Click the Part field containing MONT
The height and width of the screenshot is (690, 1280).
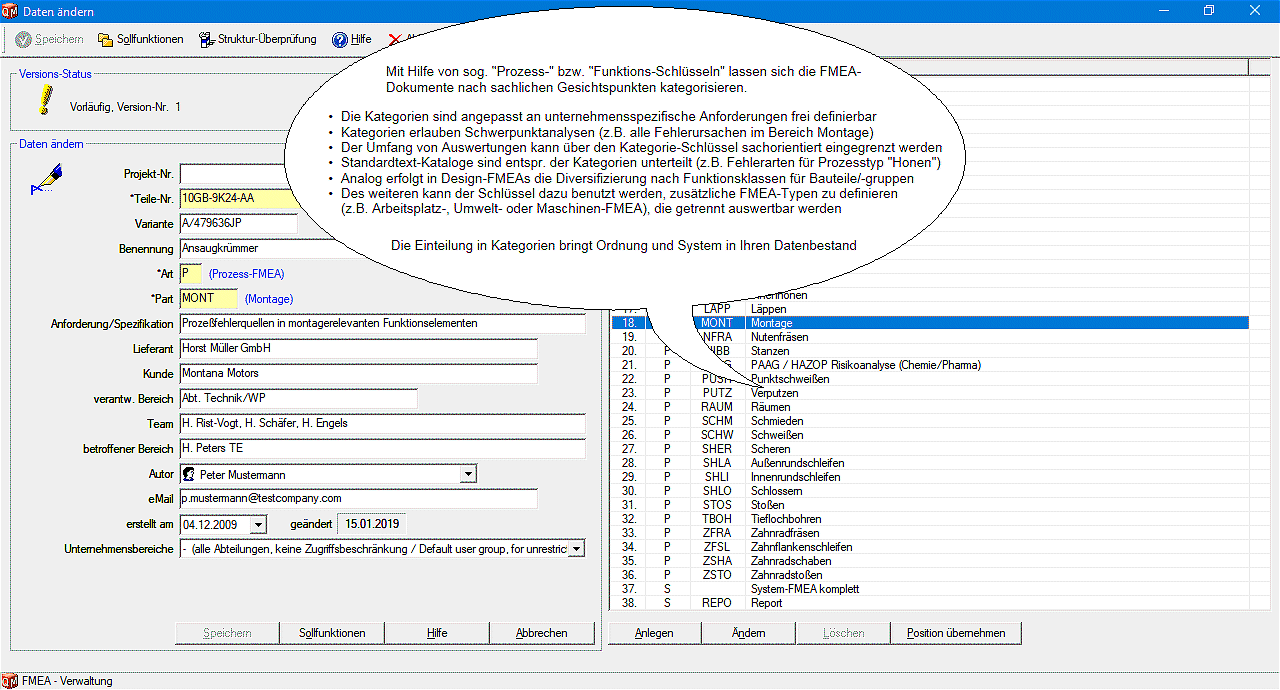[x=209, y=299]
